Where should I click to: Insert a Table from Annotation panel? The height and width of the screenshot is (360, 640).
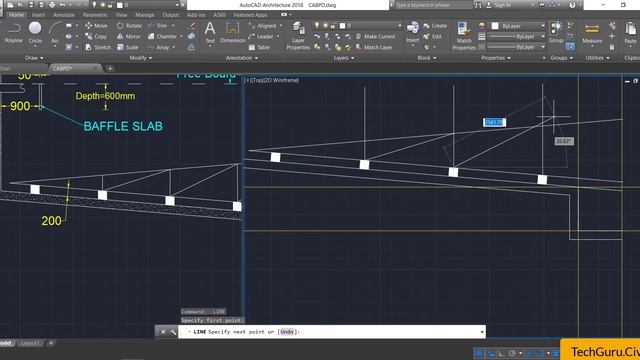coord(259,47)
